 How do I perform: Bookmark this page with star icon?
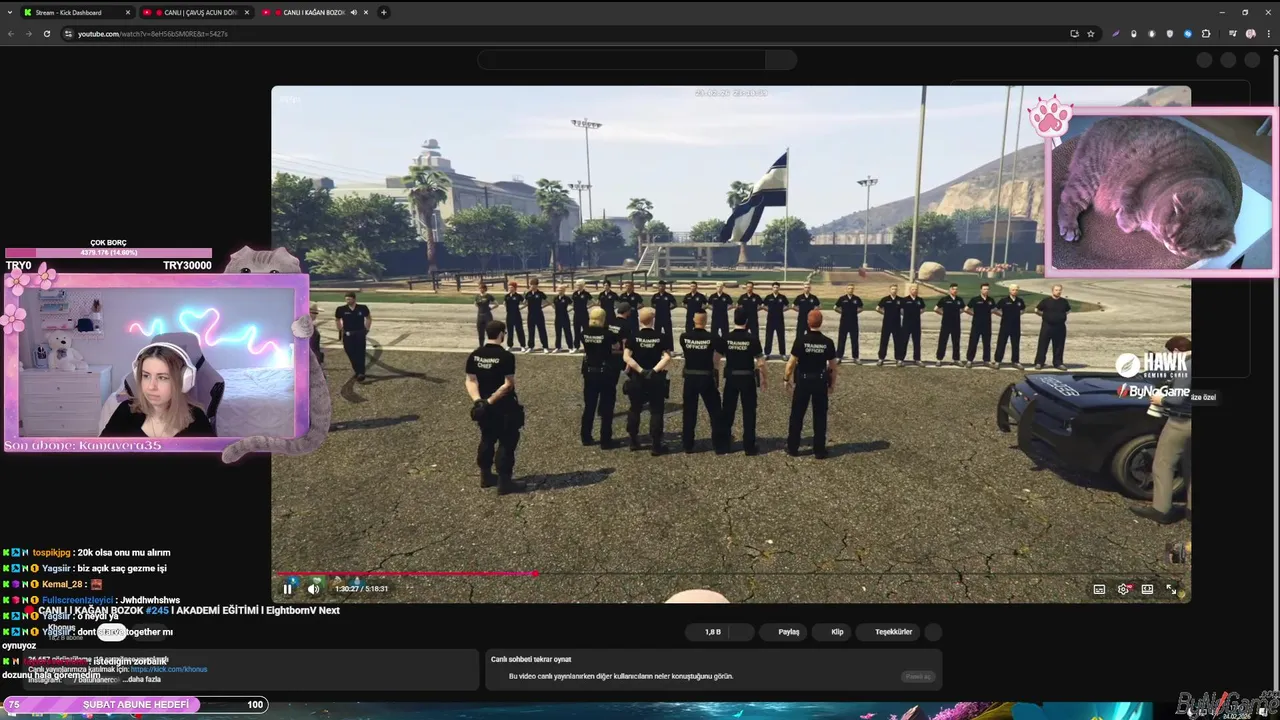(x=1090, y=33)
